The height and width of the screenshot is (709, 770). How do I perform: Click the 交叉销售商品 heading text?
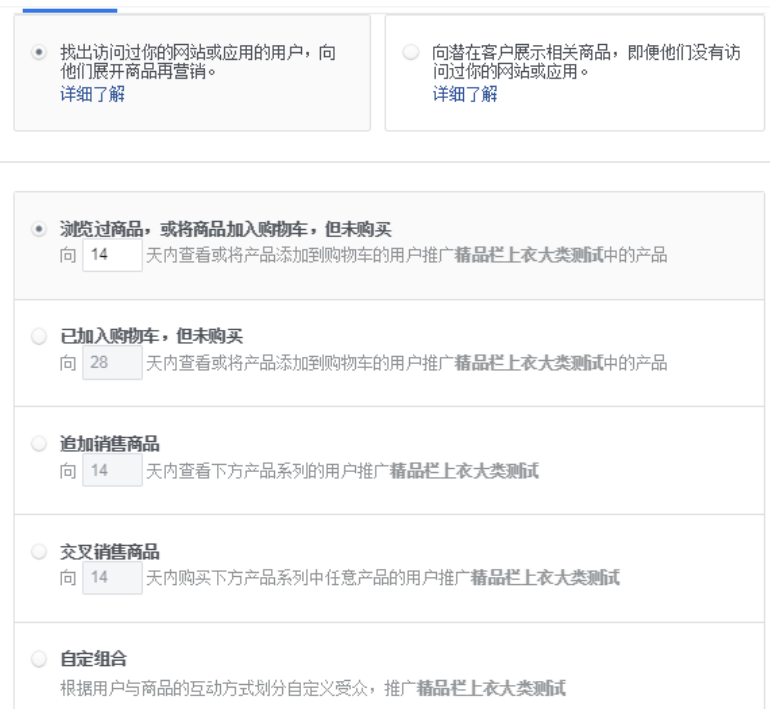[110, 551]
